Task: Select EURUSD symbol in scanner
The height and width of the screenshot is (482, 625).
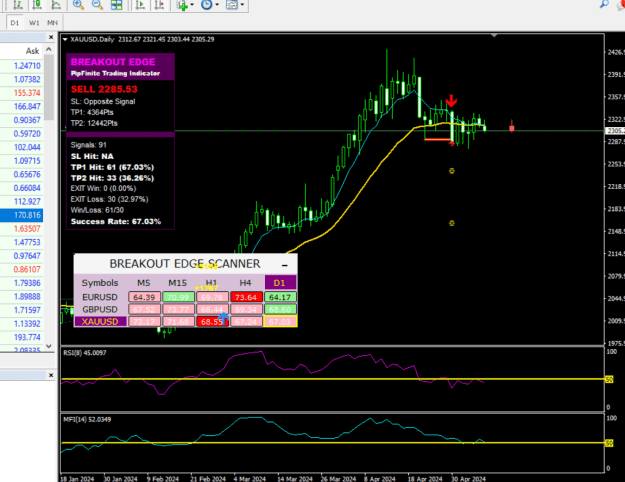Action: (x=100, y=297)
